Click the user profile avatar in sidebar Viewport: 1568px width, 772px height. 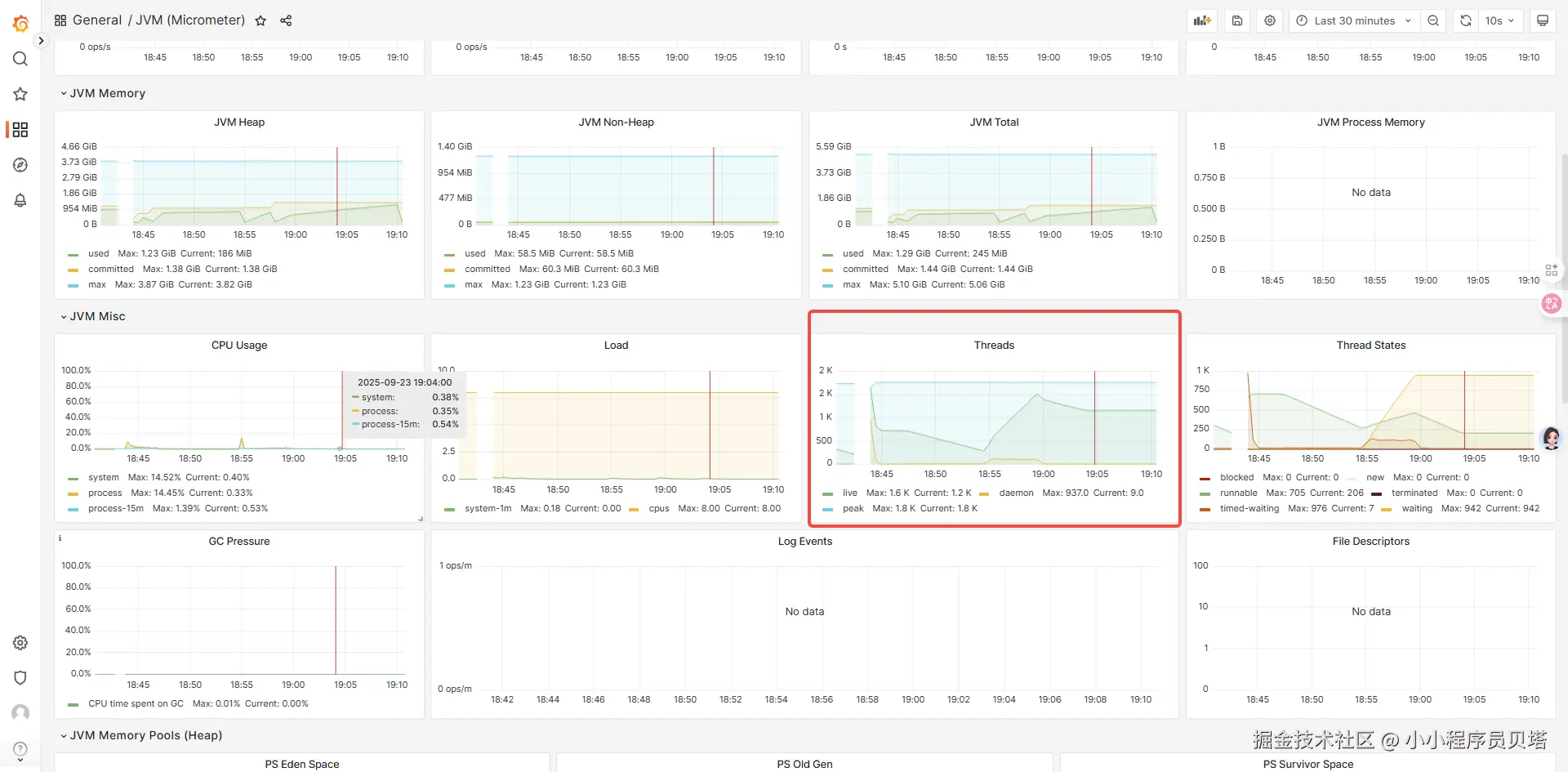20,713
